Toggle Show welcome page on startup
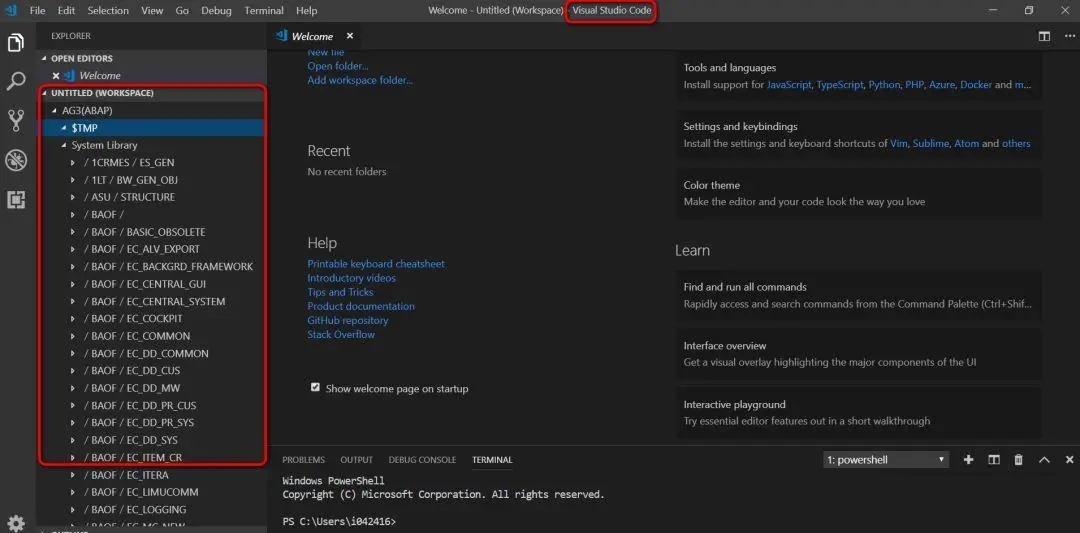The height and width of the screenshot is (533, 1080). (315, 388)
